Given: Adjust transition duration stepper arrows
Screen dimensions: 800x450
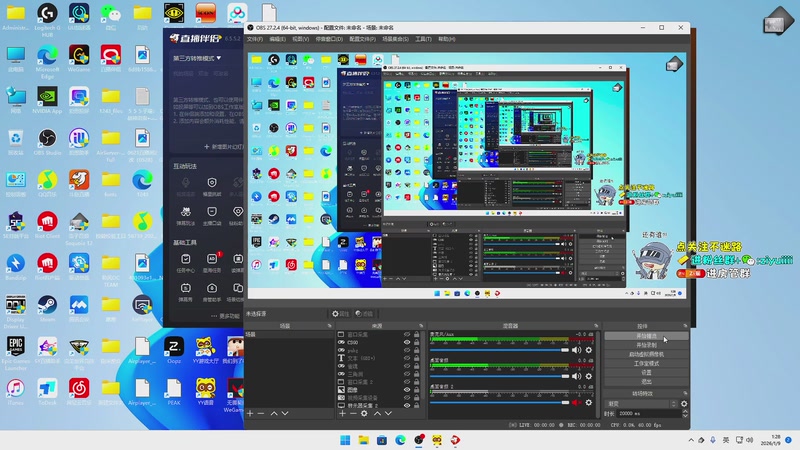Looking at the screenshot, I should pos(685,413).
